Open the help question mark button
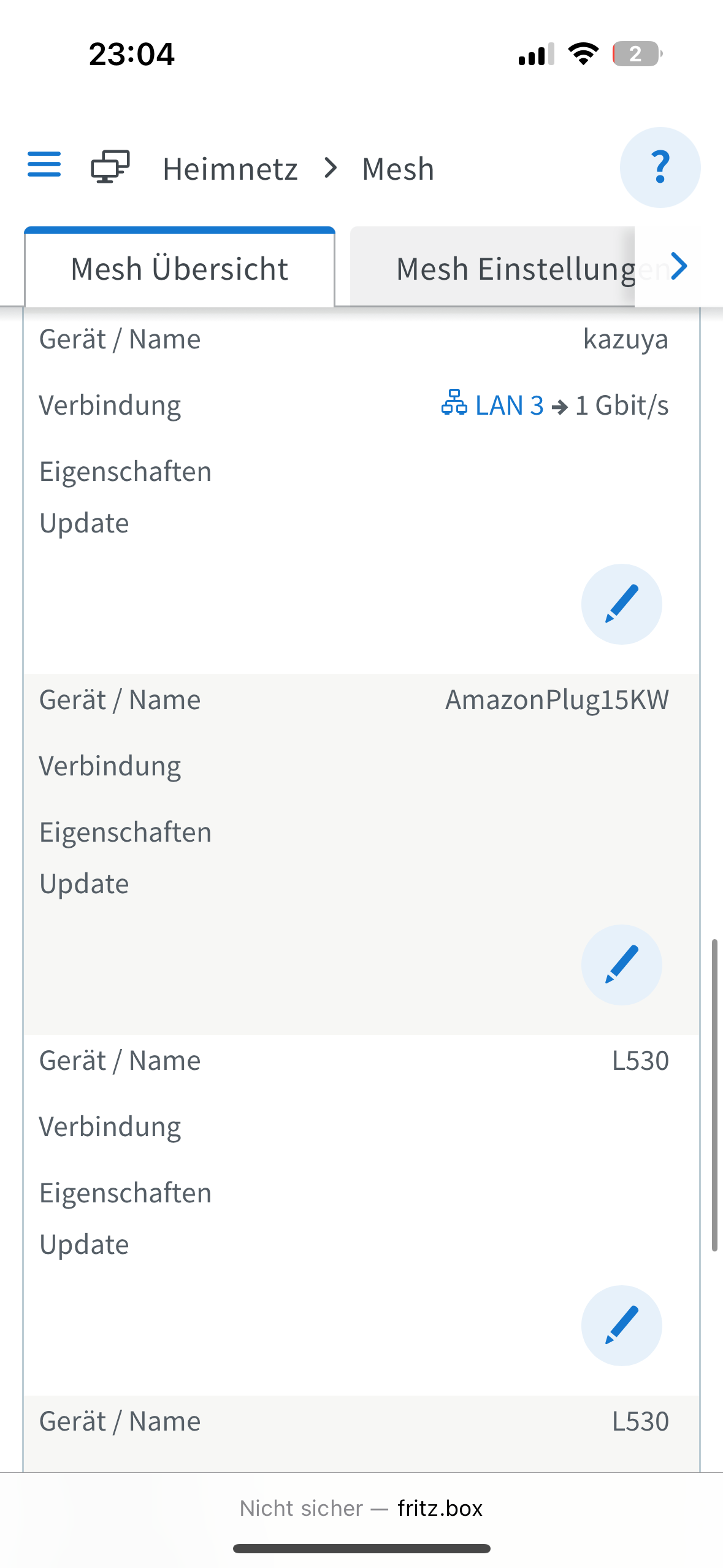 tap(660, 167)
